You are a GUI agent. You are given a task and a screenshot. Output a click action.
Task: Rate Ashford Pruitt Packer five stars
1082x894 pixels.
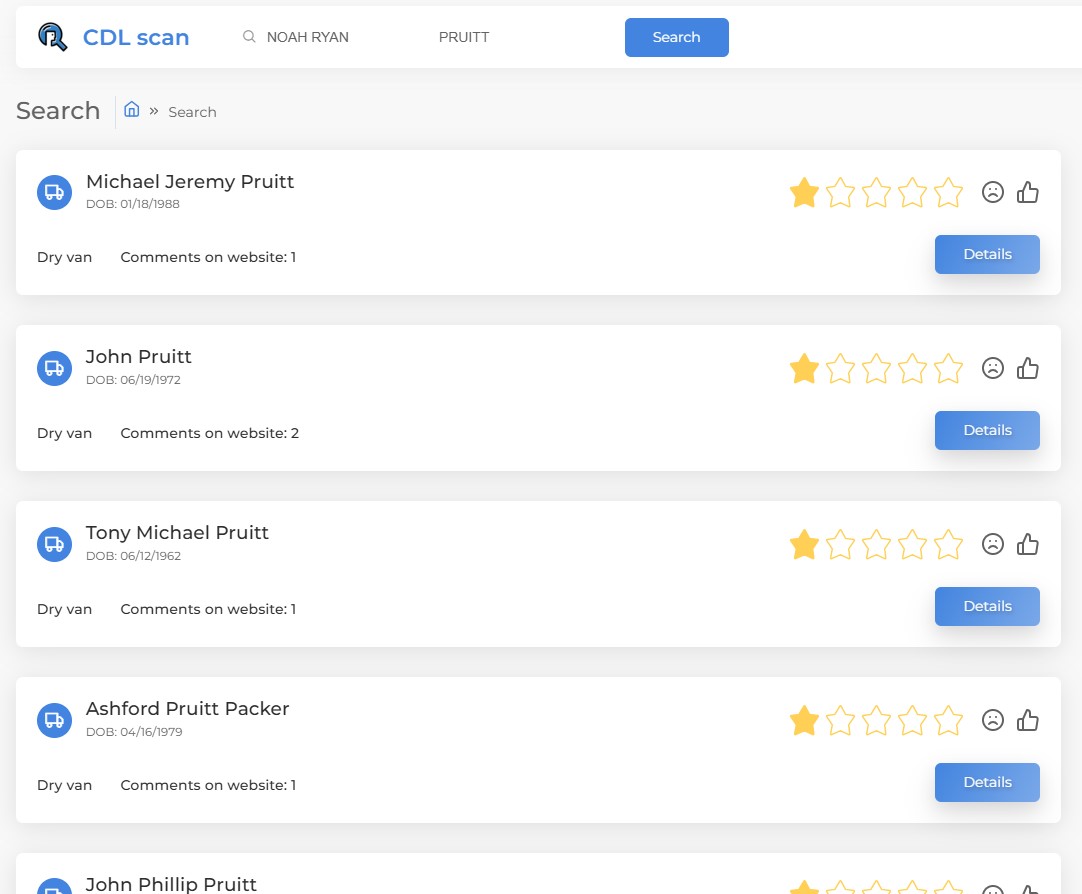pos(948,720)
